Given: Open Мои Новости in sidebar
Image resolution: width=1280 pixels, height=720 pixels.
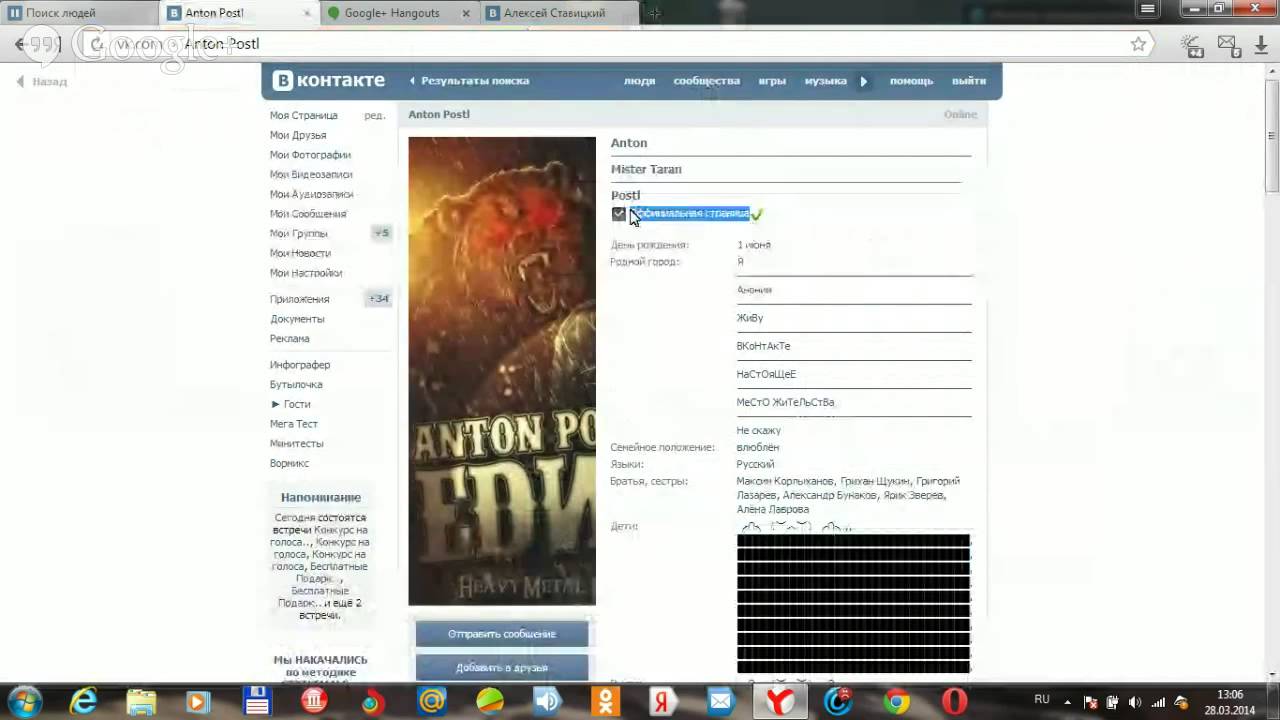Looking at the screenshot, I should click(x=300, y=253).
